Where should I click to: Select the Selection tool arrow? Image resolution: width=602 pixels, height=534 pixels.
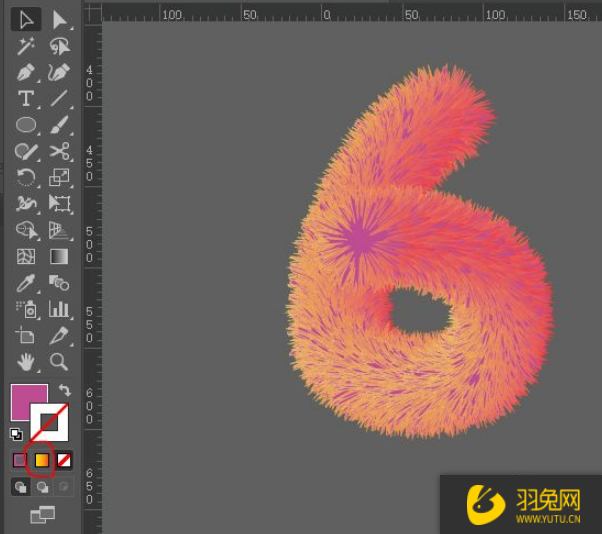[x=26, y=20]
